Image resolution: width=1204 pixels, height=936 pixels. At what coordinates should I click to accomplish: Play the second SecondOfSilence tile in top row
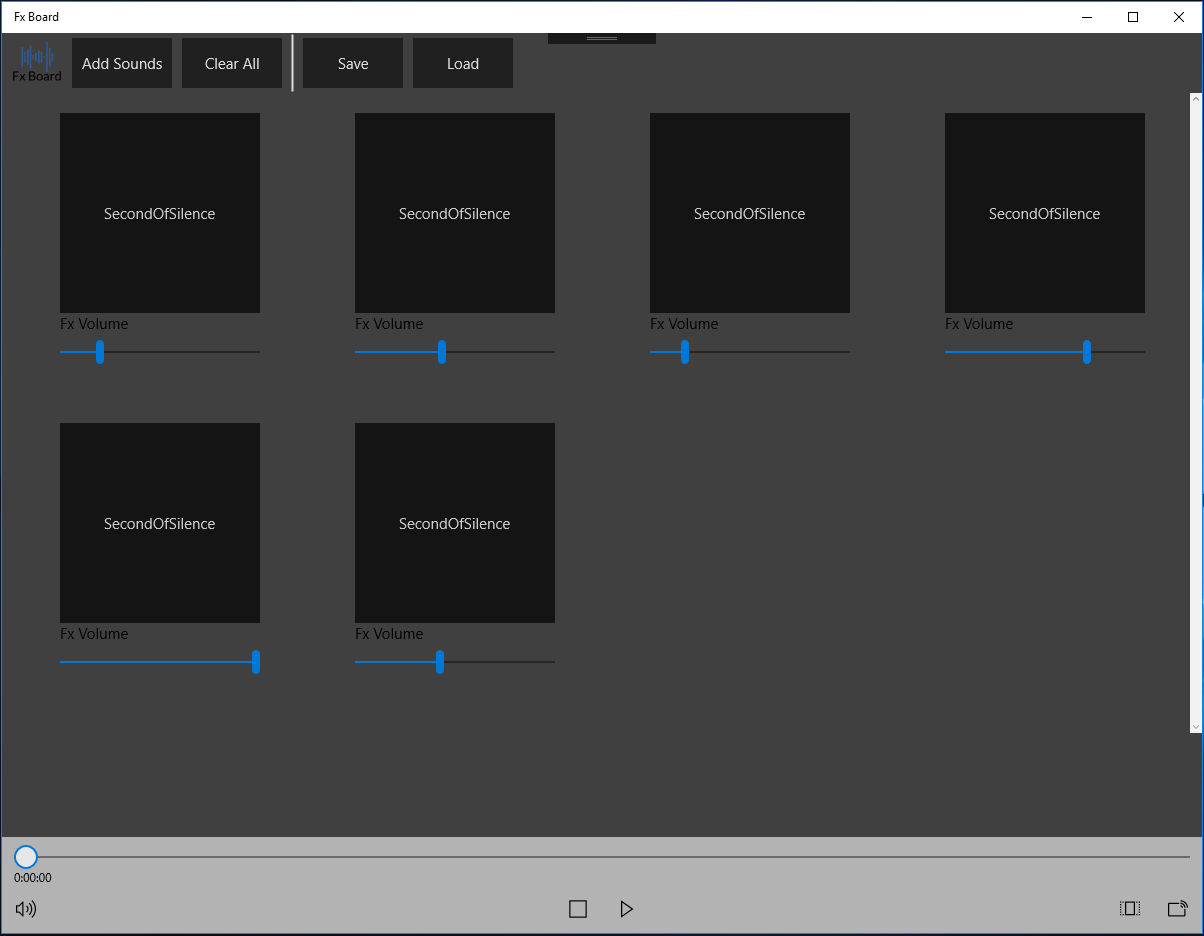pyautogui.click(x=455, y=213)
